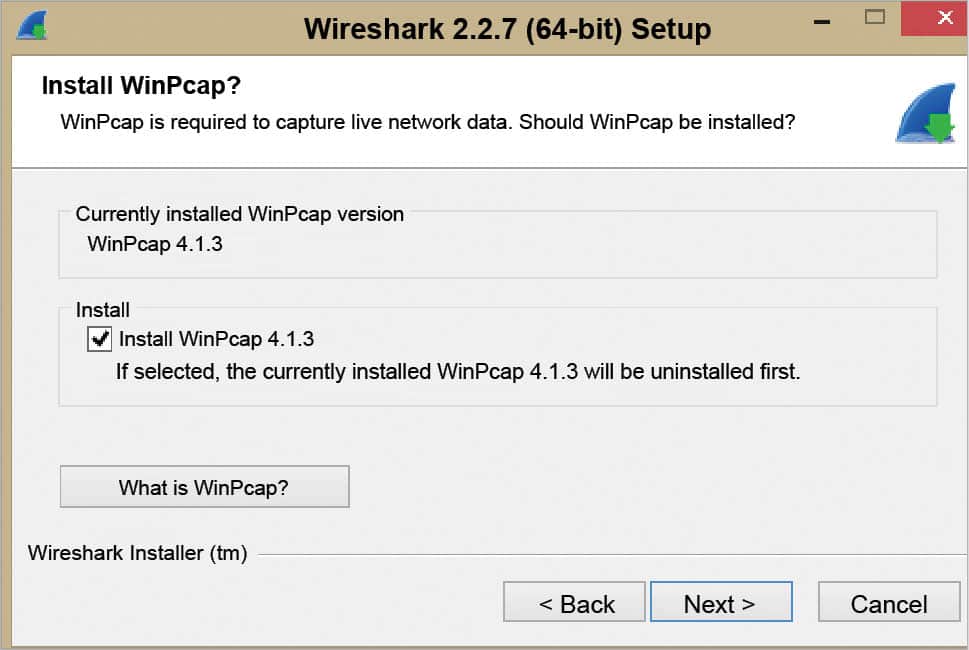Click the "Install WinPcap 4.1.3" label text

(217, 339)
